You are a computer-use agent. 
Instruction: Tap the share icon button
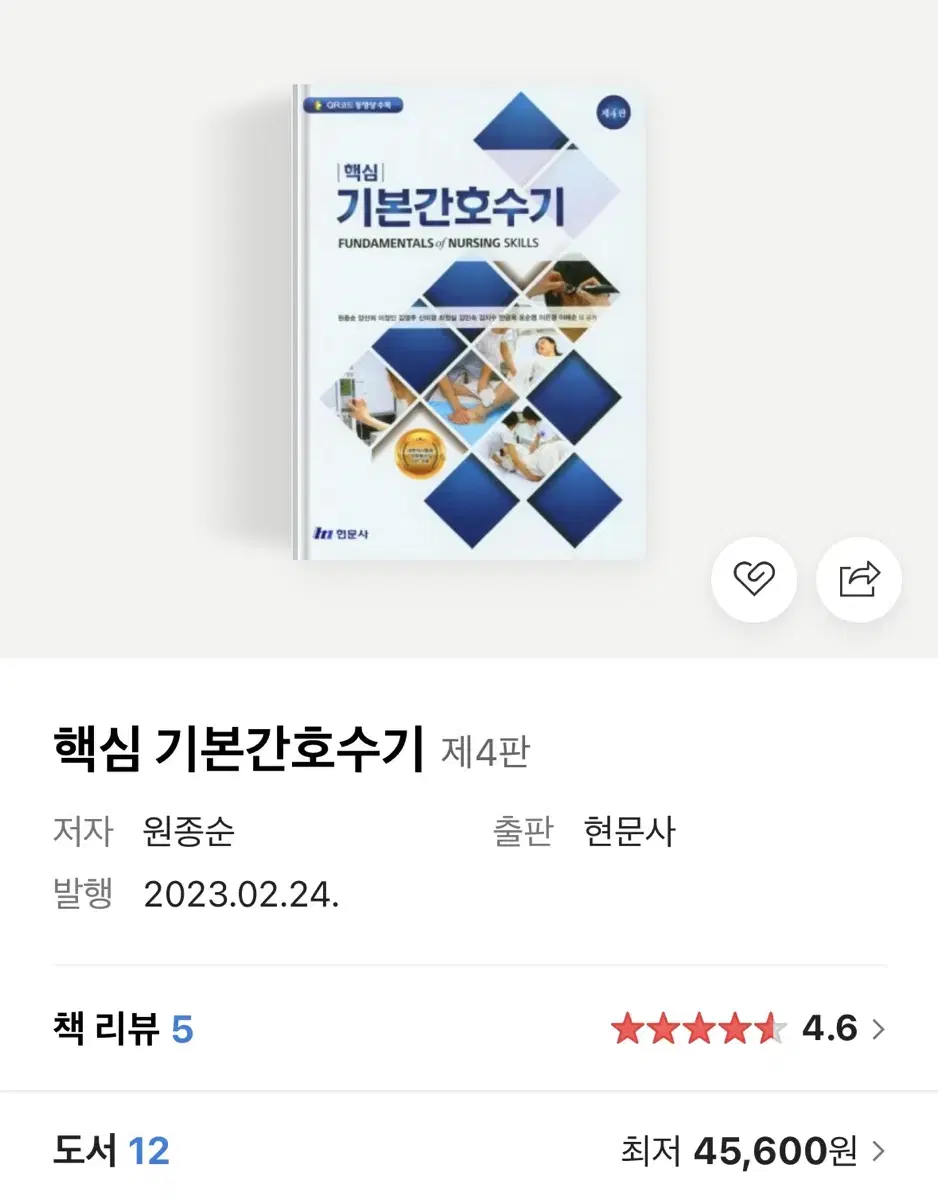click(859, 580)
